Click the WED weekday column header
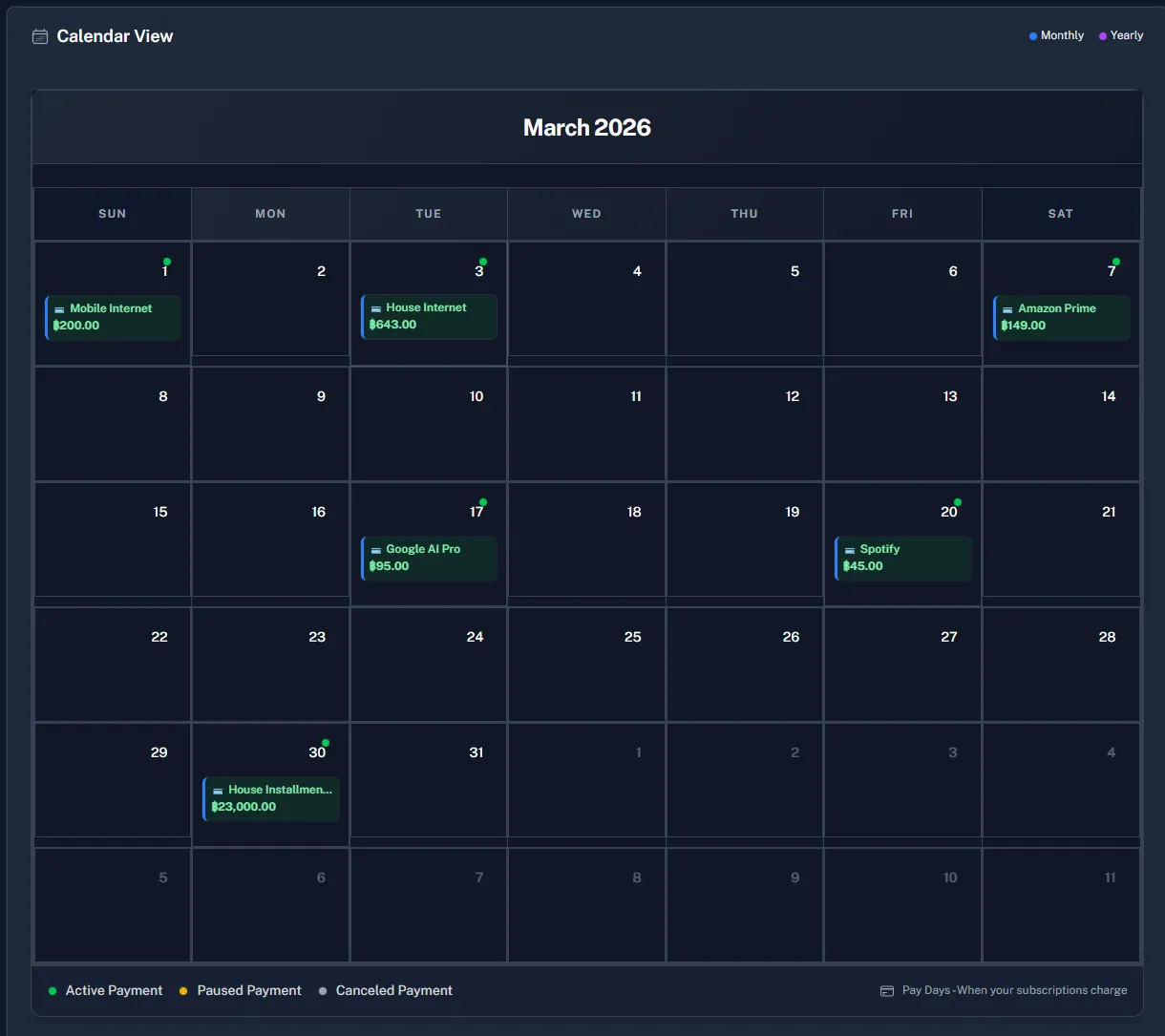Viewport: 1165px width, 1036px height. 586,214
